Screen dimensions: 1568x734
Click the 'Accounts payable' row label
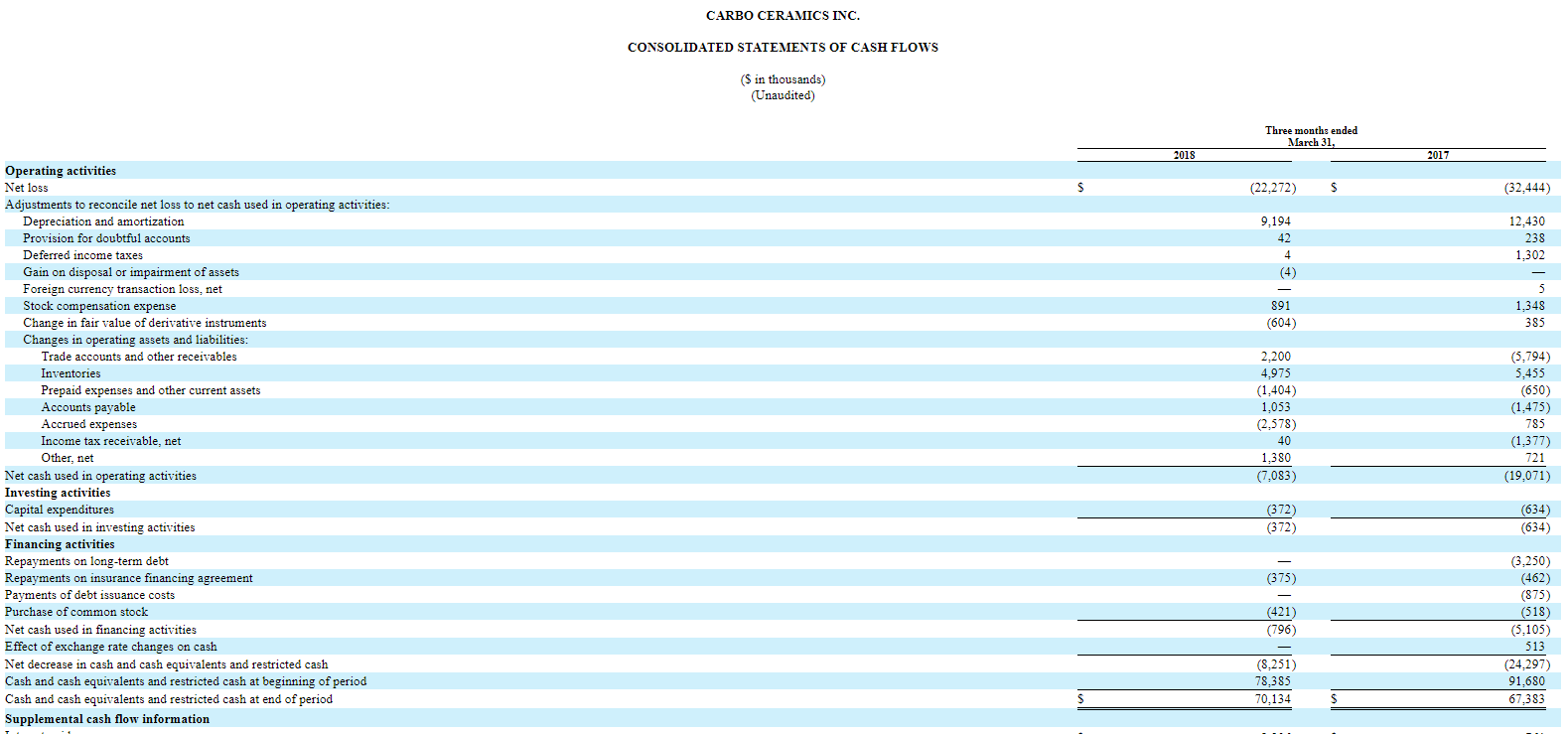(88, 407)
